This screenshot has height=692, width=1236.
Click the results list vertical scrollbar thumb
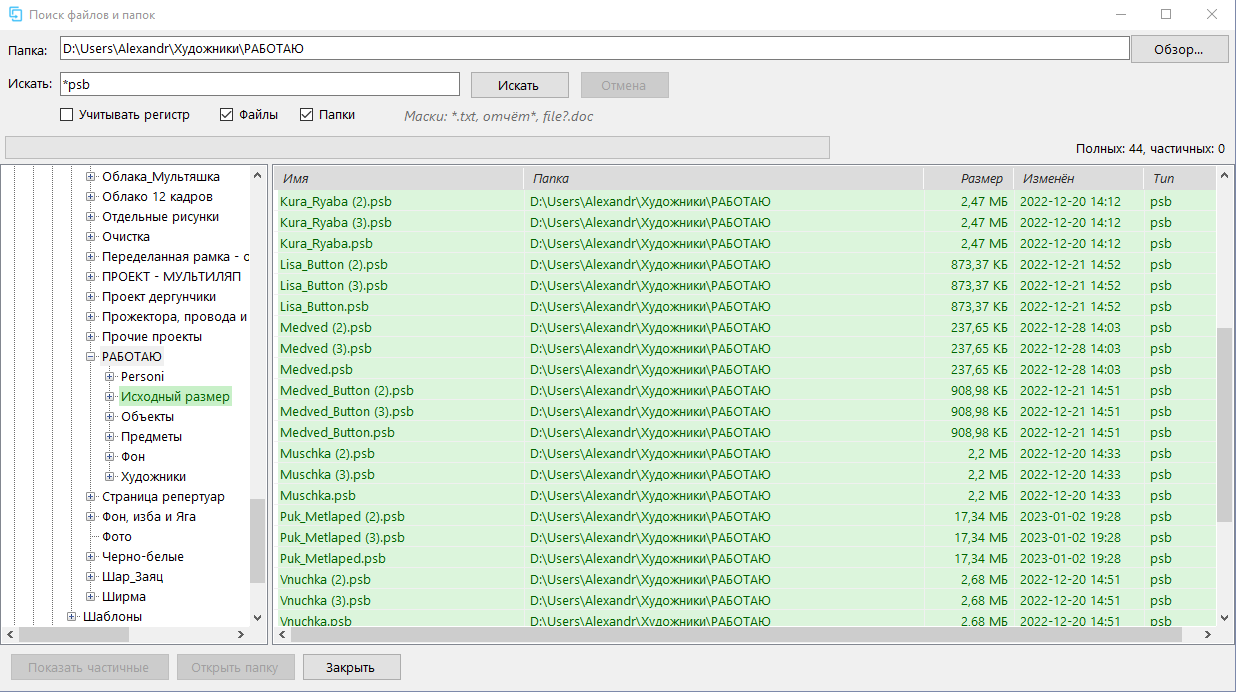[x=1224, y=423]
